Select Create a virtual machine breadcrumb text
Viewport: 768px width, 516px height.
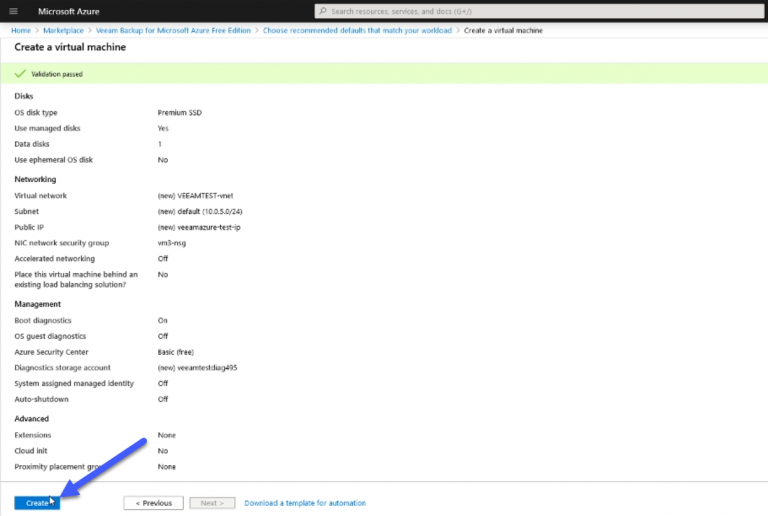pos(503,30)
